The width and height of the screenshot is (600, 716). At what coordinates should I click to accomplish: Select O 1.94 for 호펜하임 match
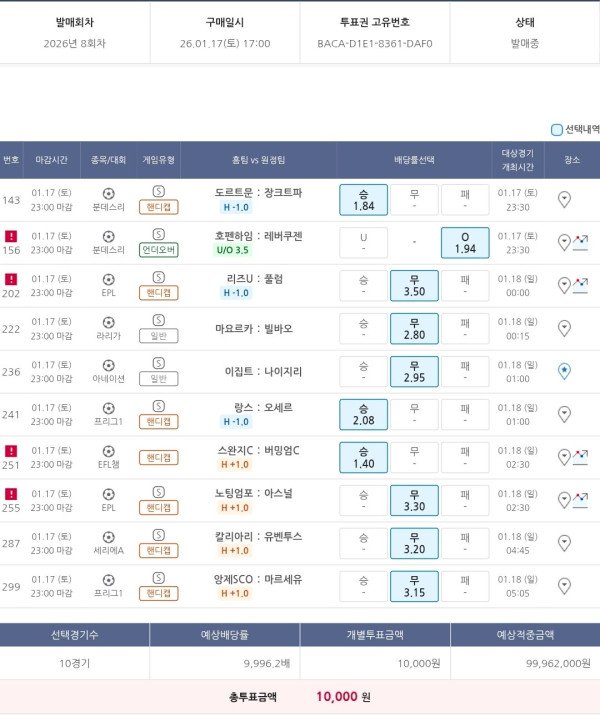coord(465,242)
